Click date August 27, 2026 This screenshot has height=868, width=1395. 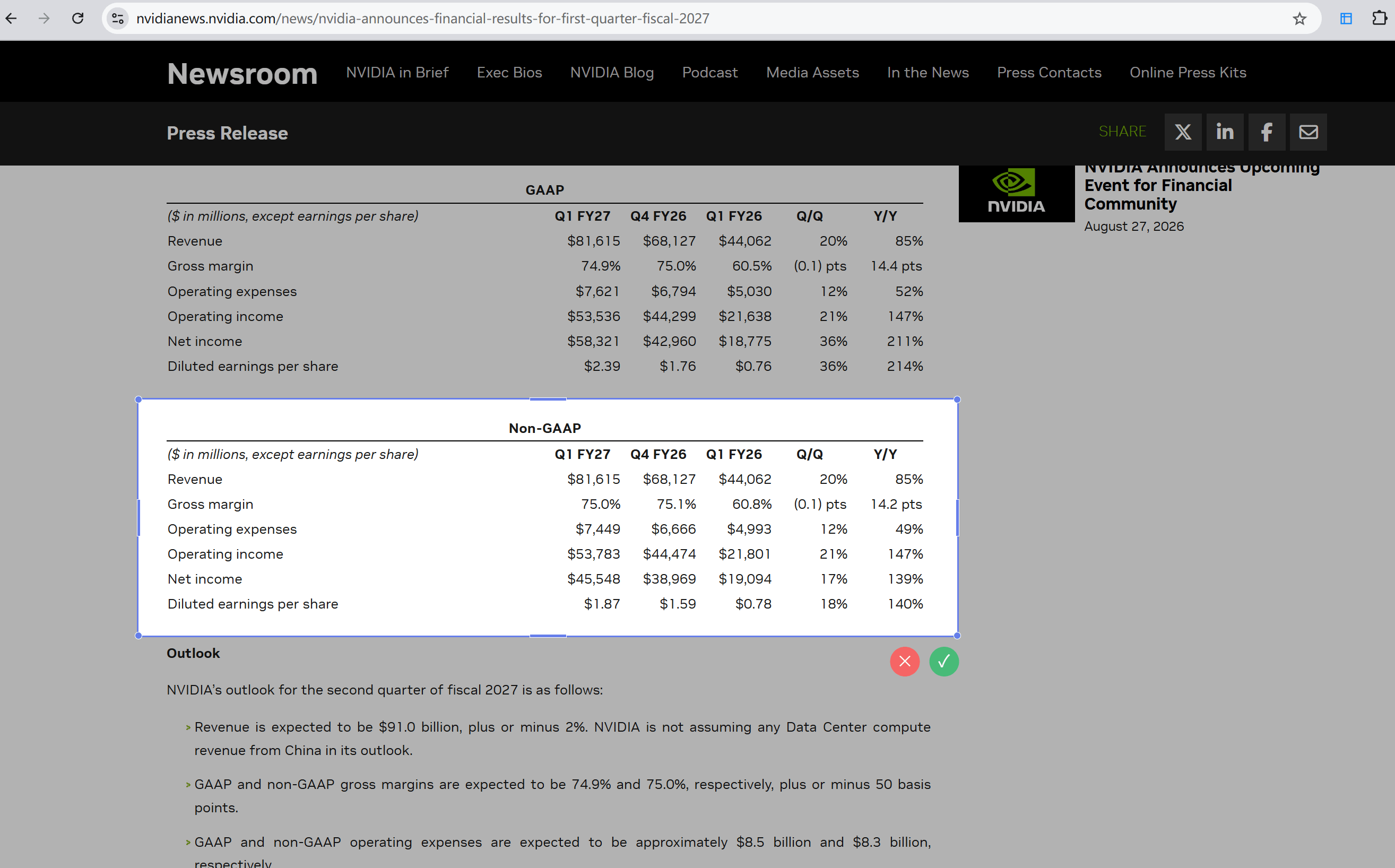pyautogui.click(x=1134, y=226)
